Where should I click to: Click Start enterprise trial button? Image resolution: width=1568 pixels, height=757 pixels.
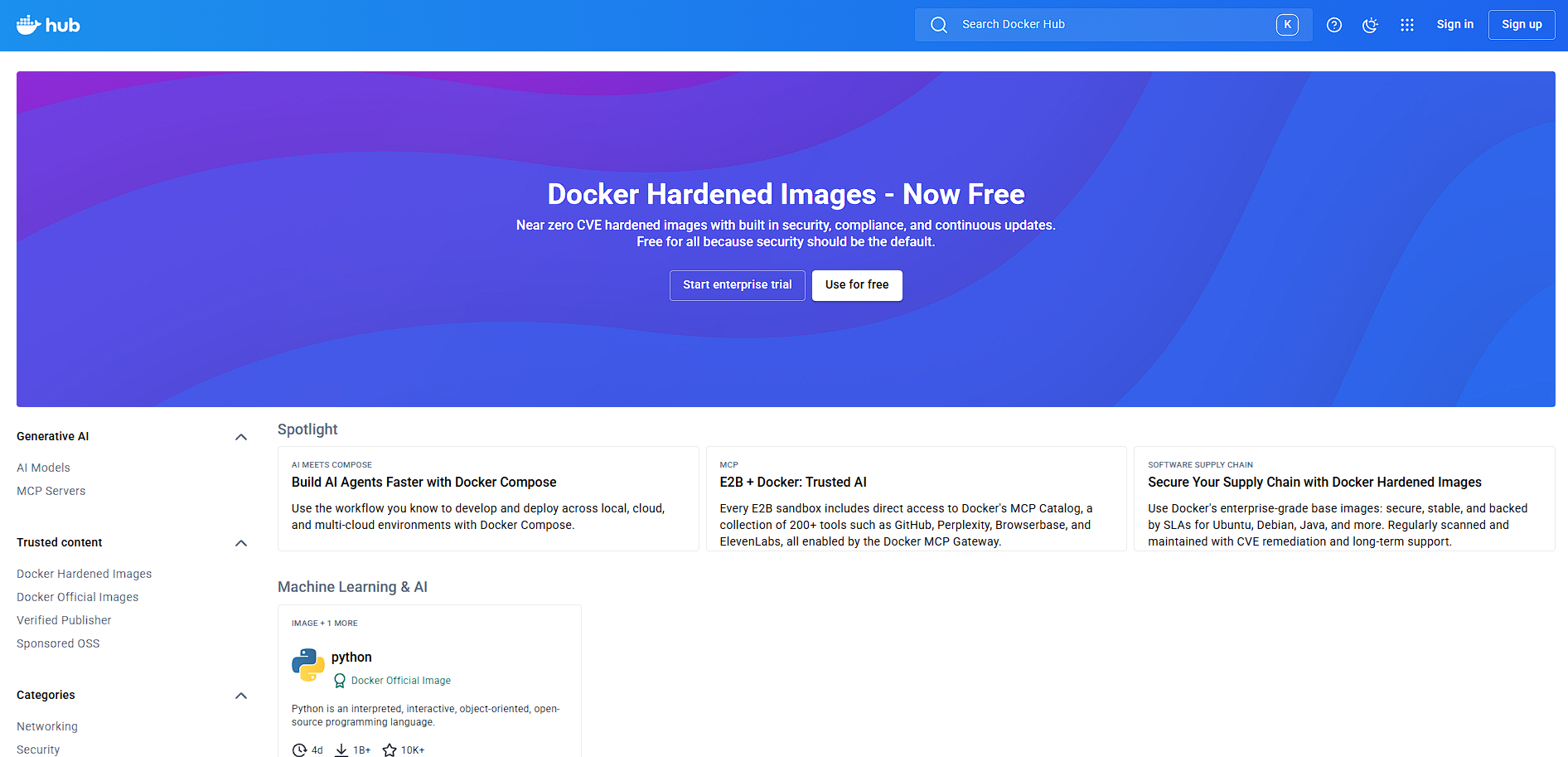(x=737, y=285)
